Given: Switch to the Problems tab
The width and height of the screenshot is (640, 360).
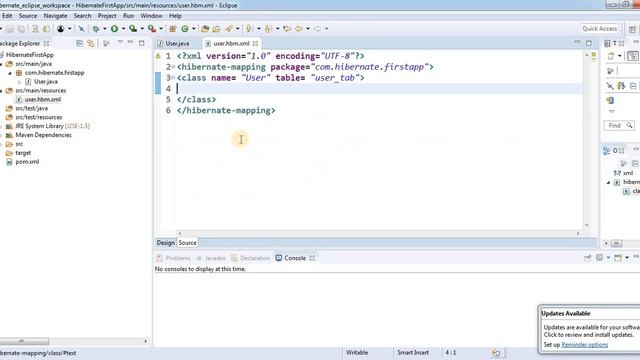Looking at the screenshot, I should click(173, 258).
